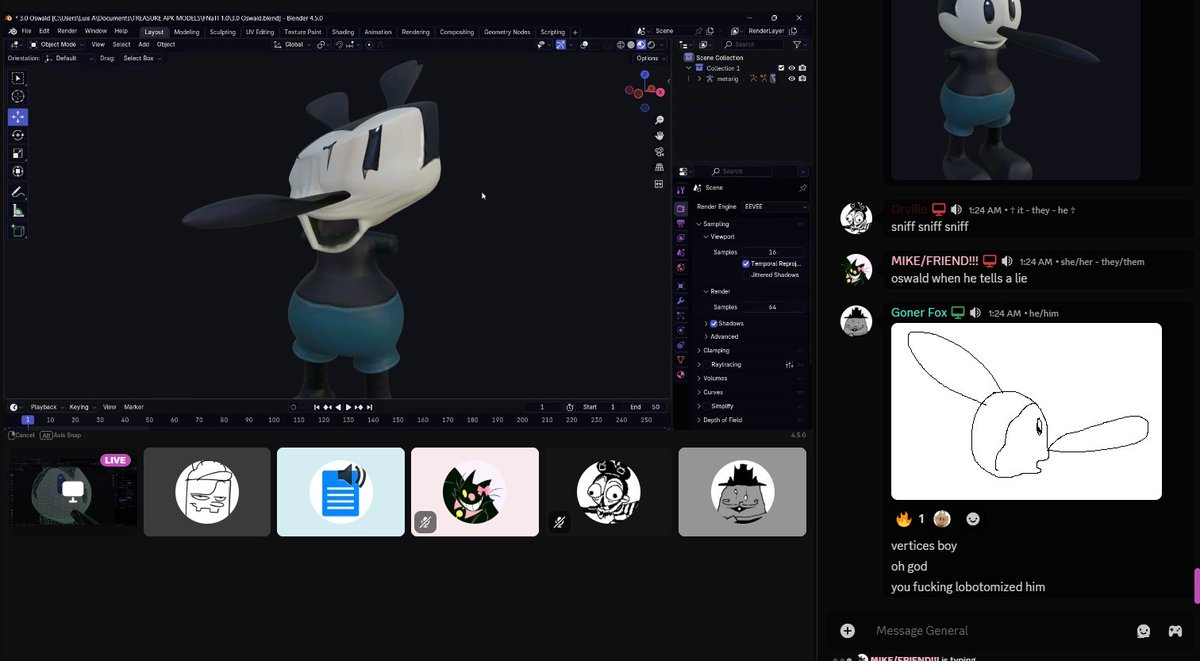Click the viewport Options button
This screenshot has height=661, width=1200.
(648, 58)
